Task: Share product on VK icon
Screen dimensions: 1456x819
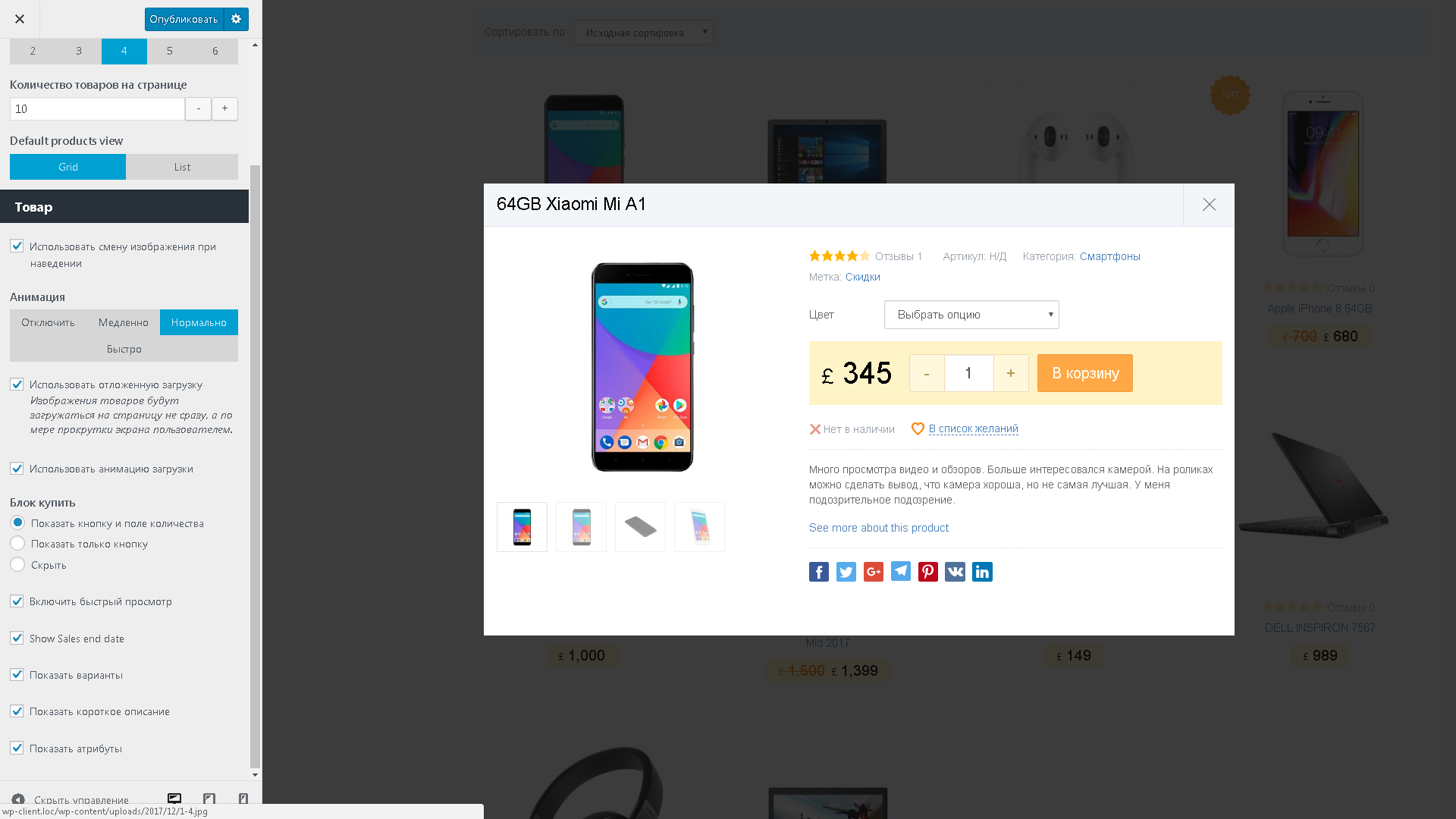Action: click(955, 572)
